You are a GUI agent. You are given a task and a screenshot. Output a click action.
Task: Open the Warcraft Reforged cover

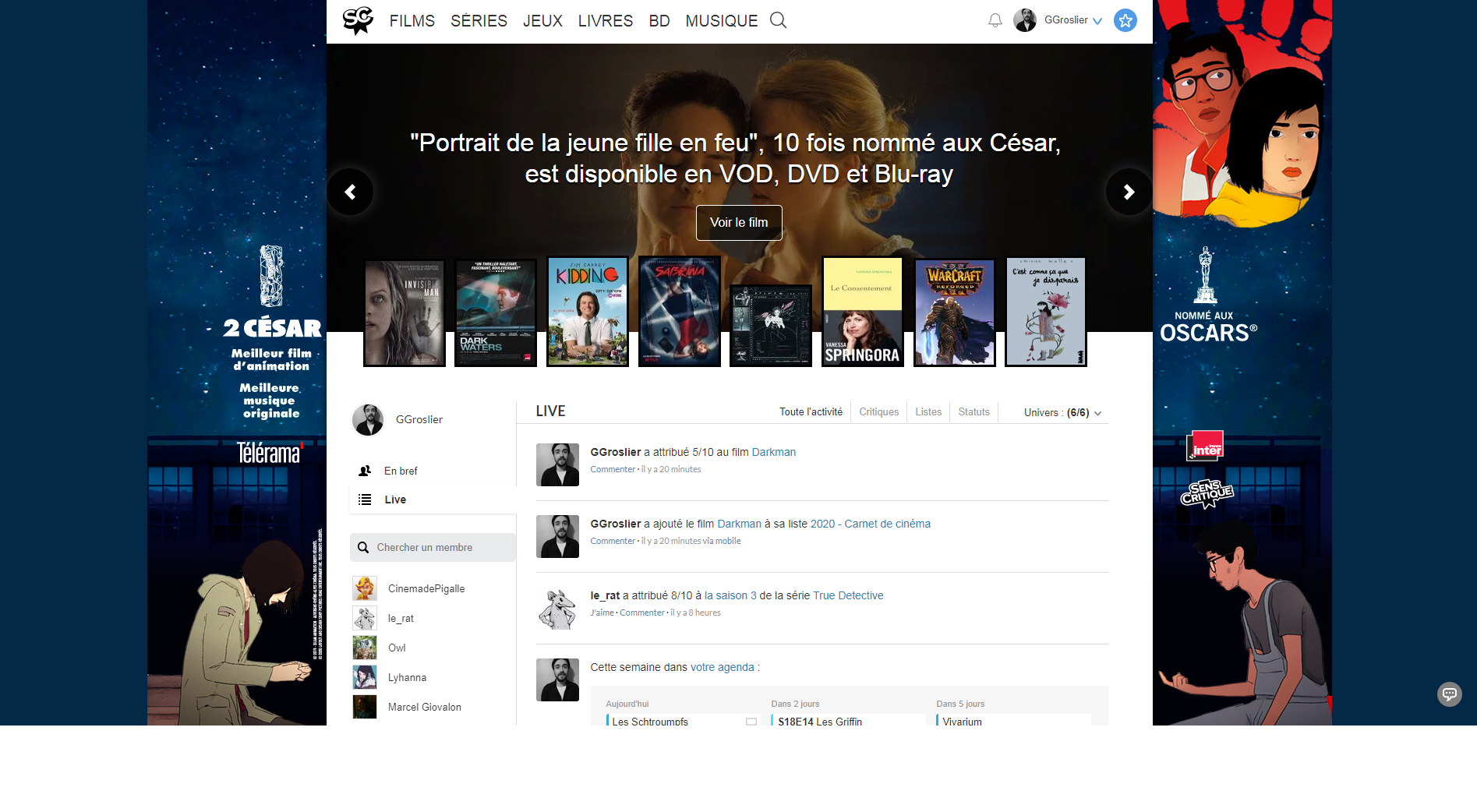pos(954,312)
